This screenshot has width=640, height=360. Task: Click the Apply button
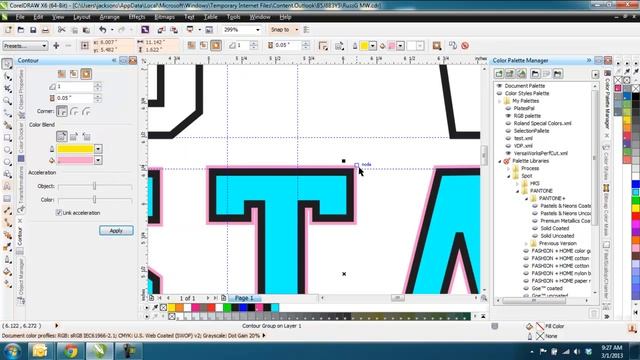click(116, 231)
